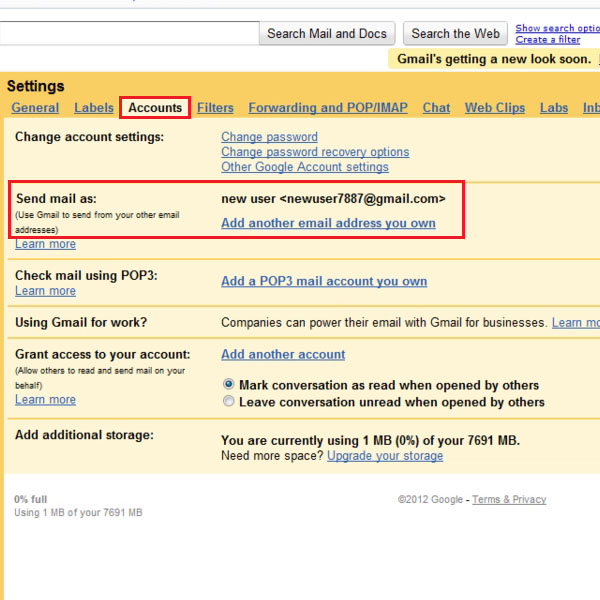This screenshot has width=600, height=600.
Task: Open the Filters settings tab
Action: (x=215, y=108)
